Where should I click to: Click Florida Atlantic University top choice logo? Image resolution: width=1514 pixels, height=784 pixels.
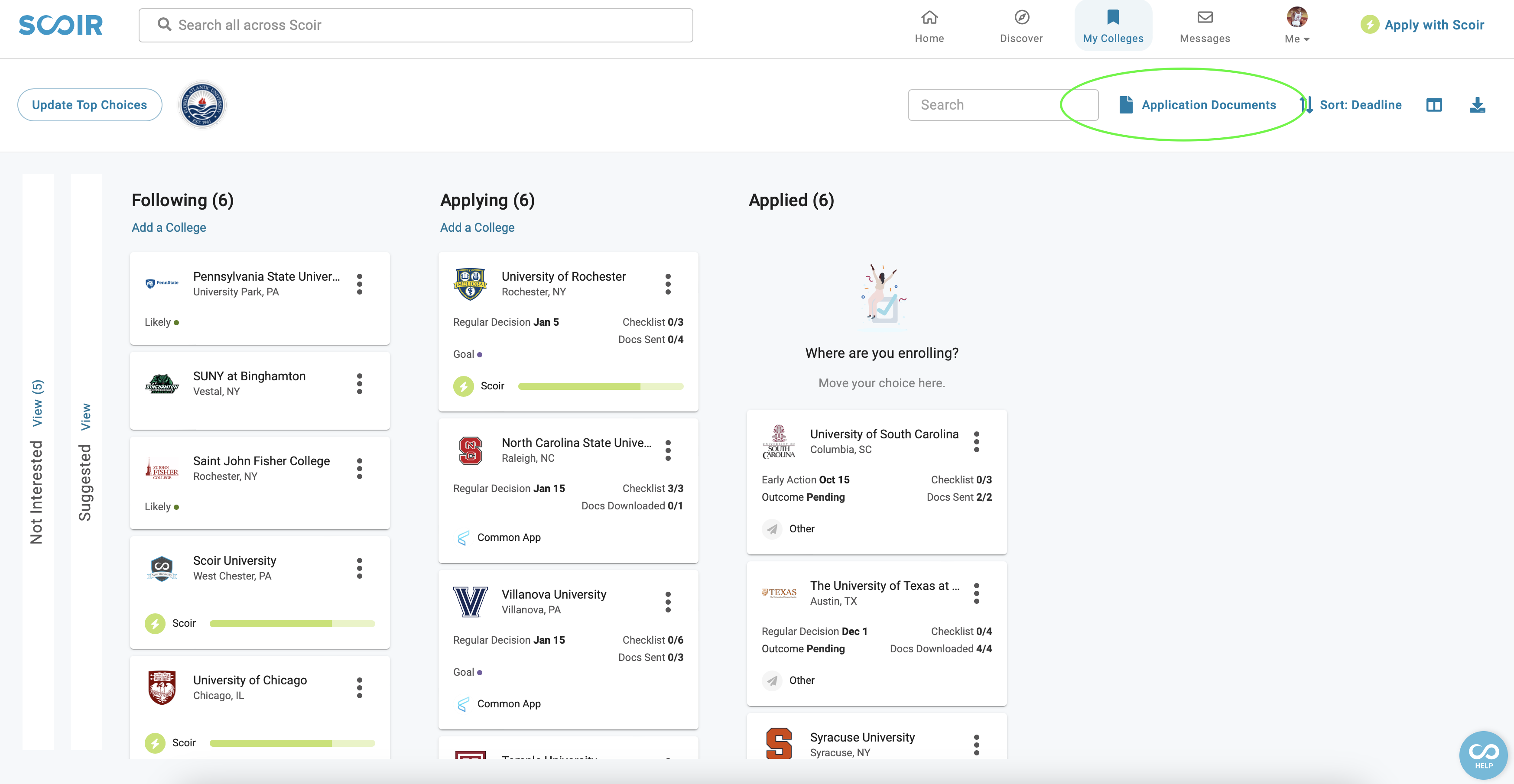(x=202, y=105)
